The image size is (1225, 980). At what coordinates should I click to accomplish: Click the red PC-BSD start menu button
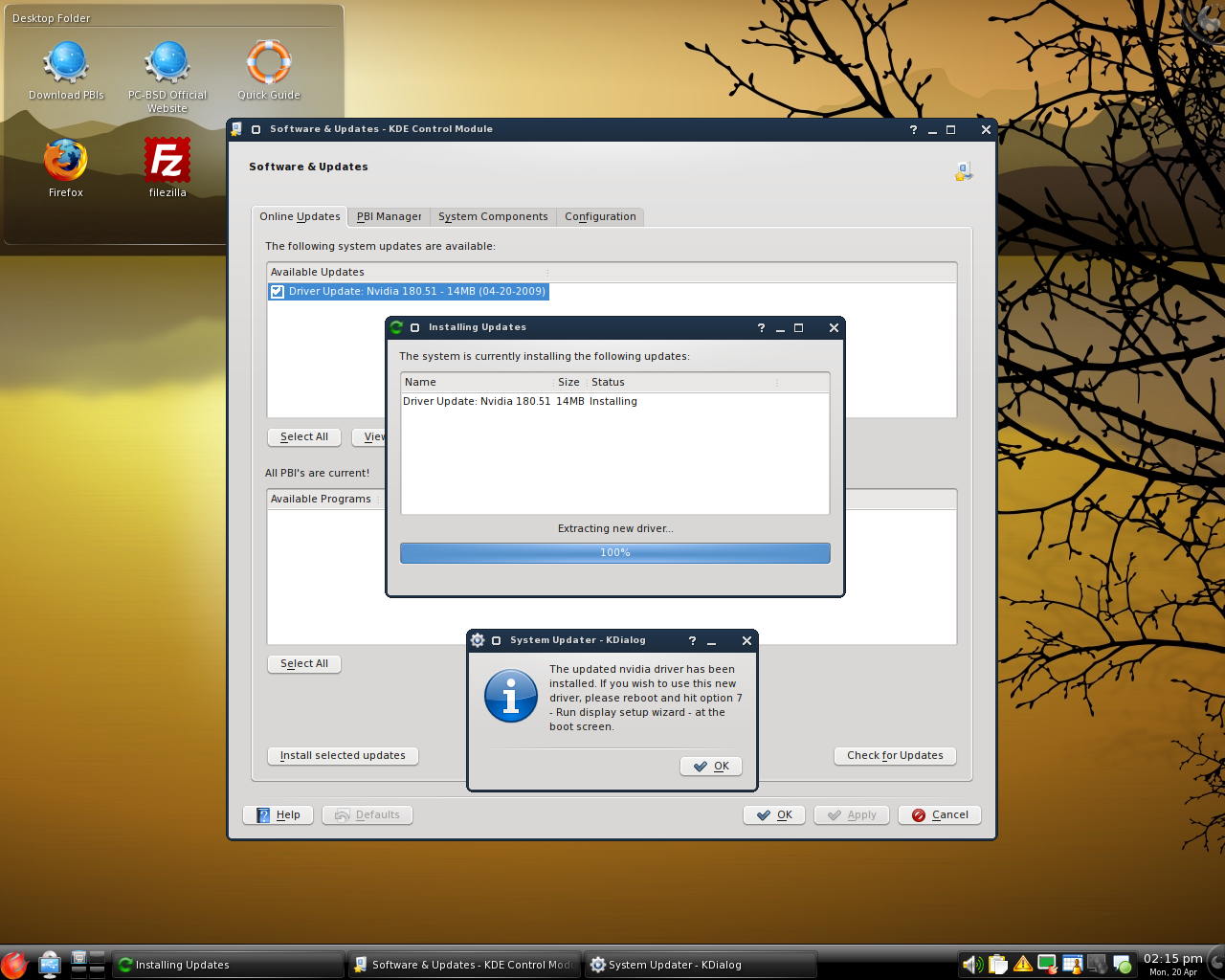tap(13, 964)
